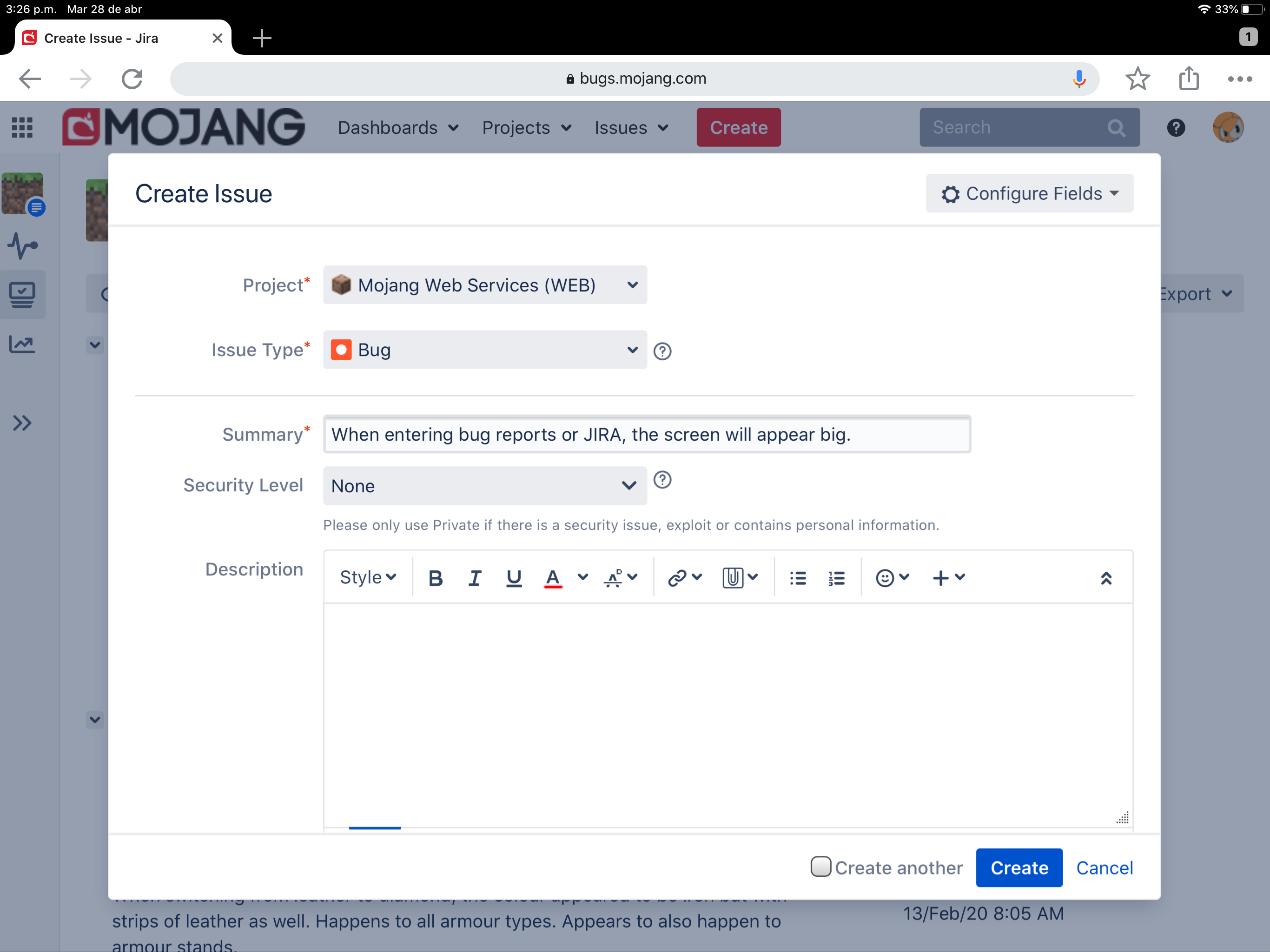The image size is (1270, 952).
Task: Click the link insert icon
Action: point(677,578)
